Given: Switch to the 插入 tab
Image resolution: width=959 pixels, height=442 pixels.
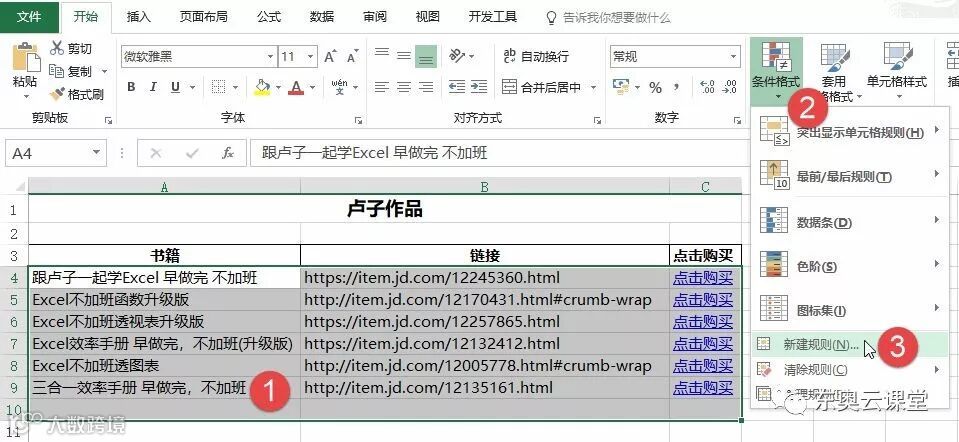Looking at the screenshot, I should [x=138, y=17].
